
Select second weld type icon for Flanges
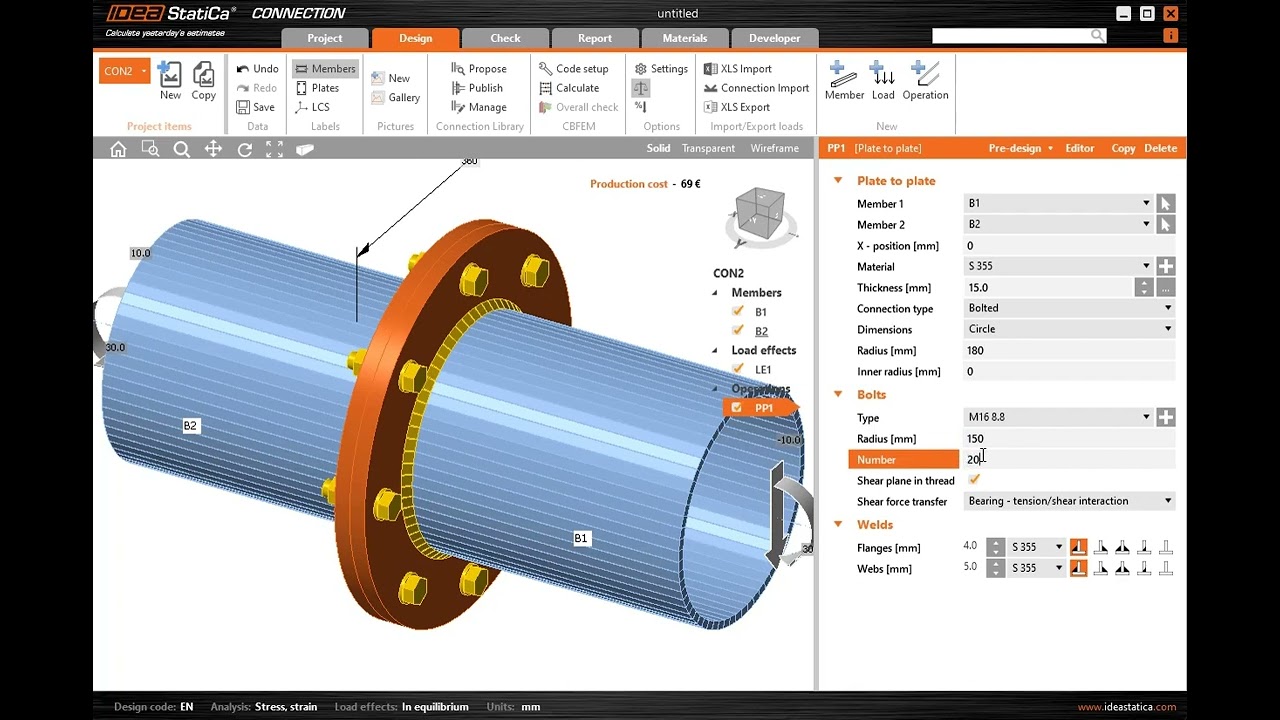[x=1101, y=547]
